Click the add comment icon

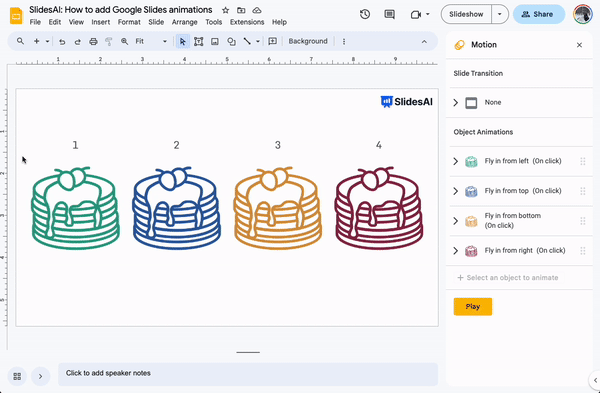tap(272, 41)
